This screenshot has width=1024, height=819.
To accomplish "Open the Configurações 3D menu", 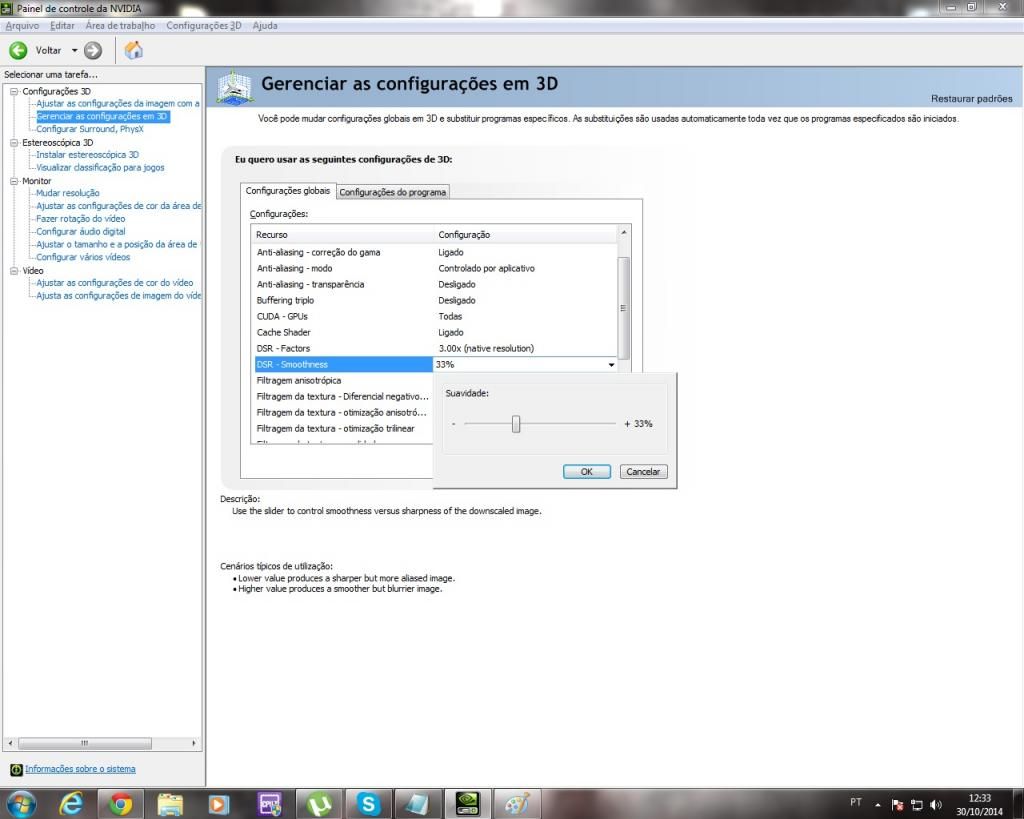I will 203,25.
